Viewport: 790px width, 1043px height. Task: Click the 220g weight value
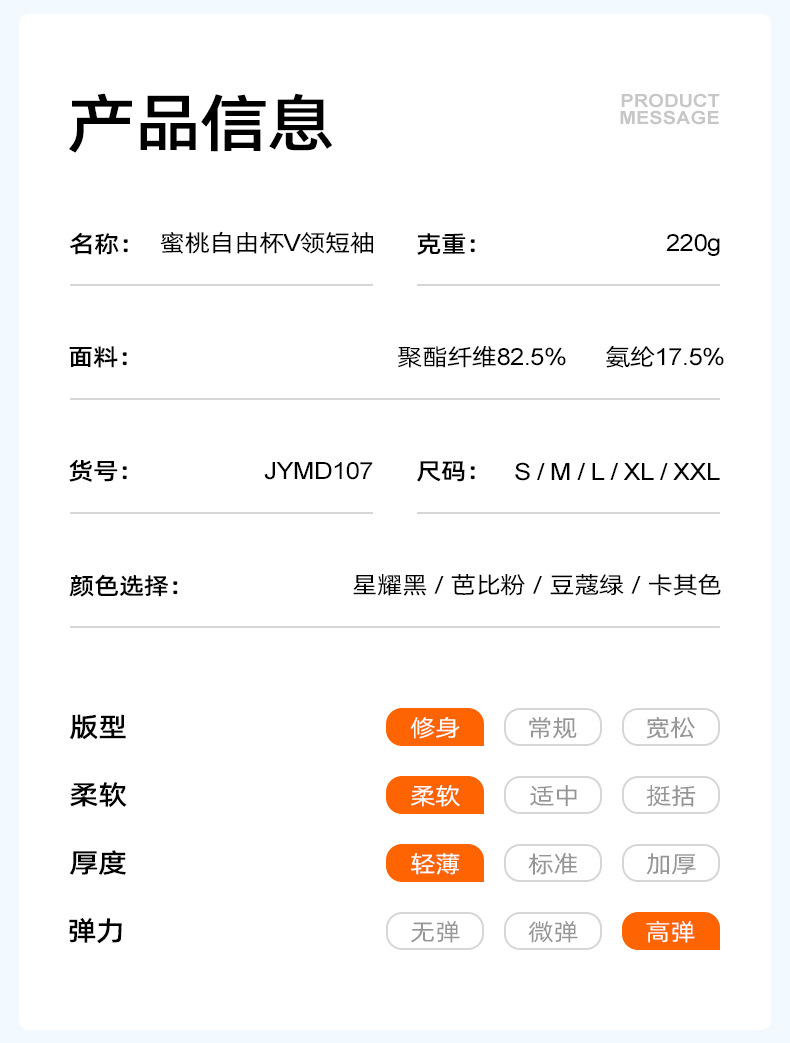(x=692, y=243)
